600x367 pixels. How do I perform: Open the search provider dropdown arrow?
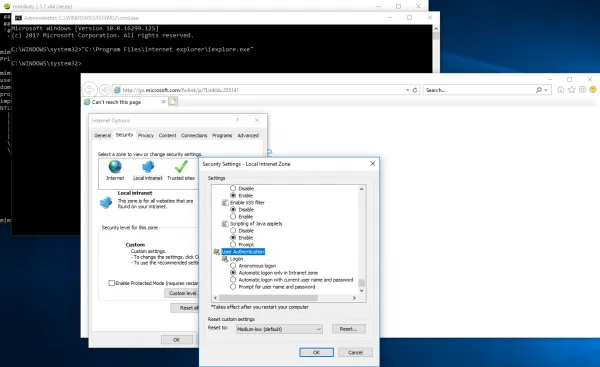(546, 90)
